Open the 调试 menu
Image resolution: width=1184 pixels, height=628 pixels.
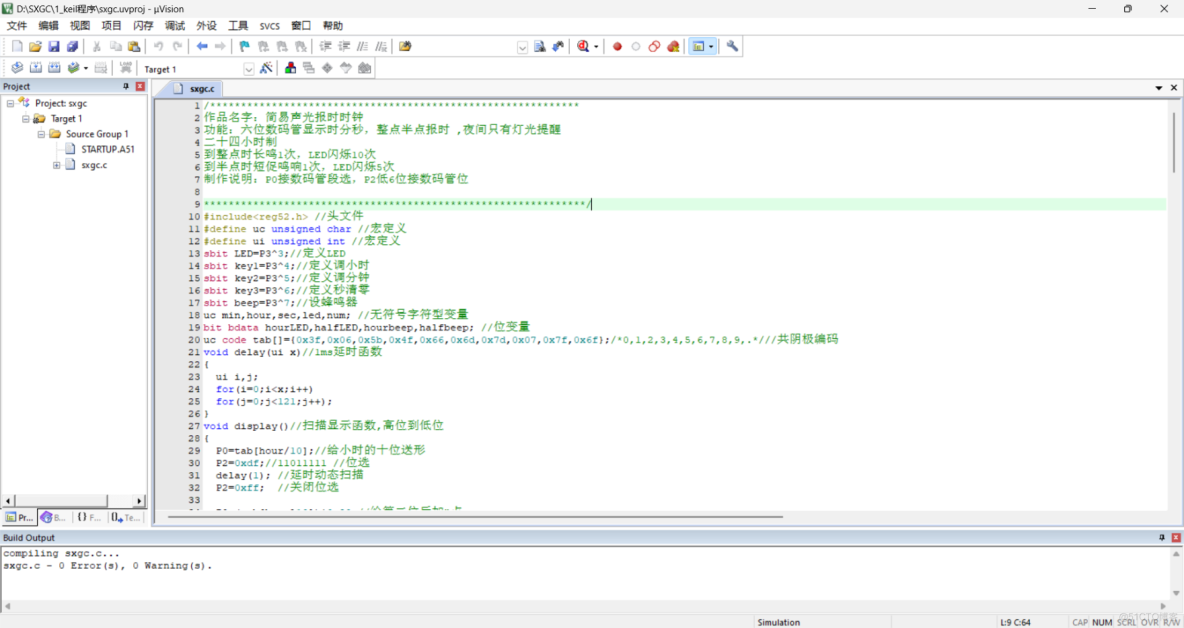click(x=174, y=26)
